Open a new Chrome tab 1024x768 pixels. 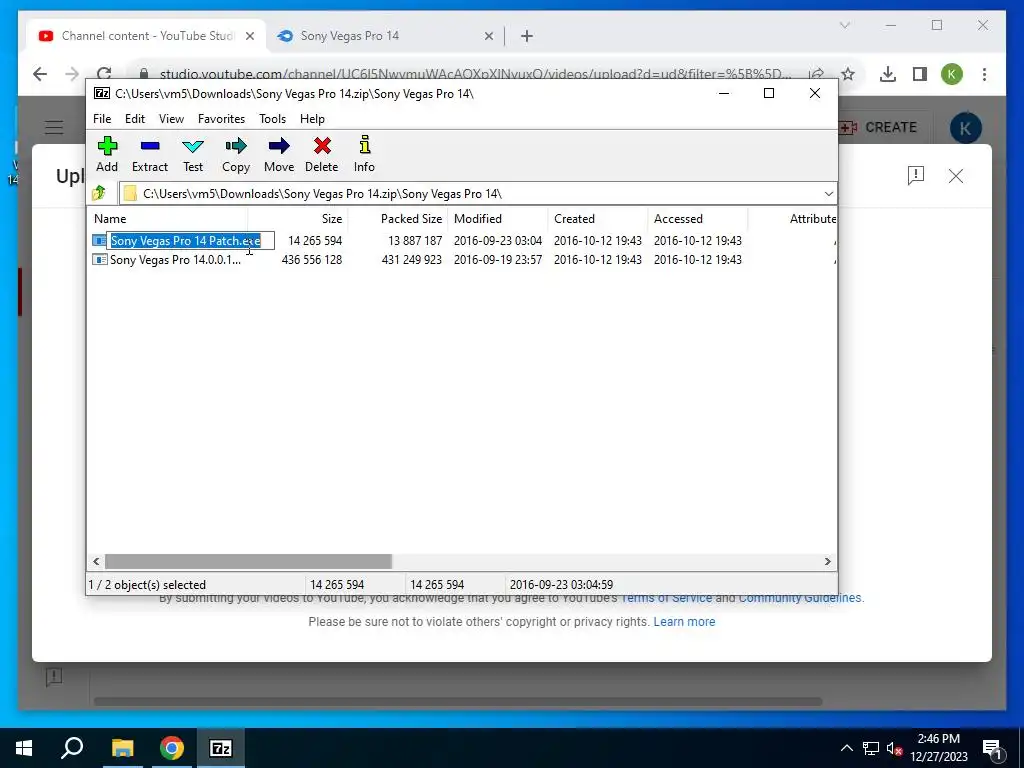point(527,37)
